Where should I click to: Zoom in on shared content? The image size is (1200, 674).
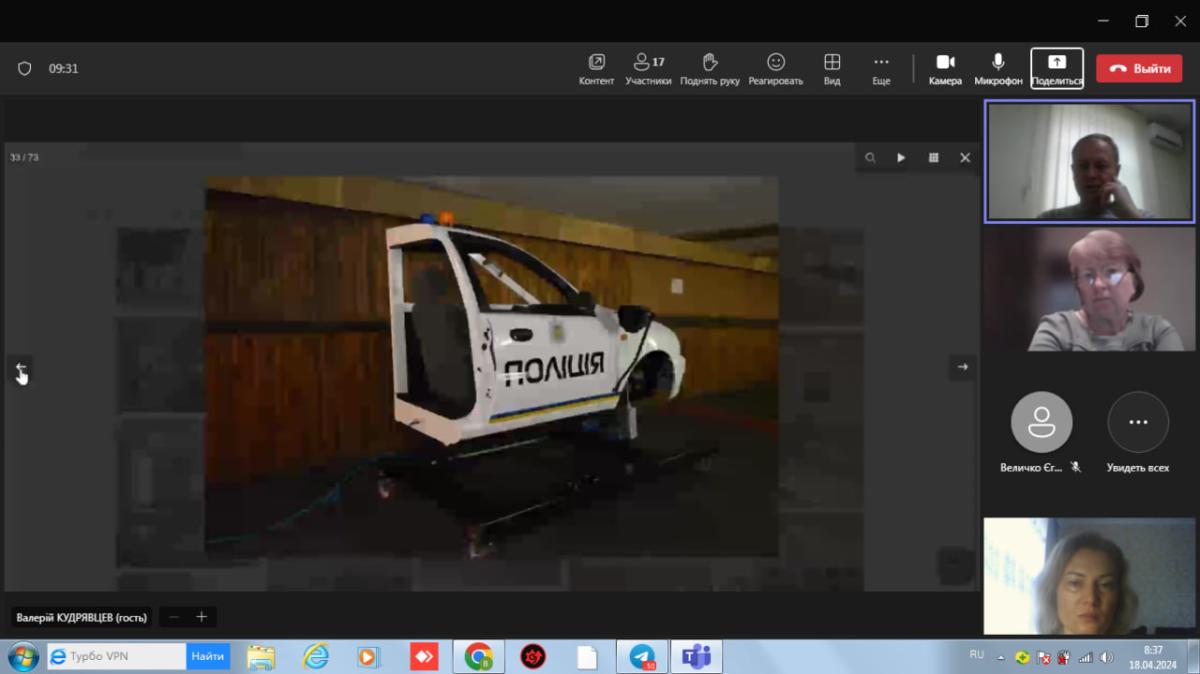(x=201, y=617)
